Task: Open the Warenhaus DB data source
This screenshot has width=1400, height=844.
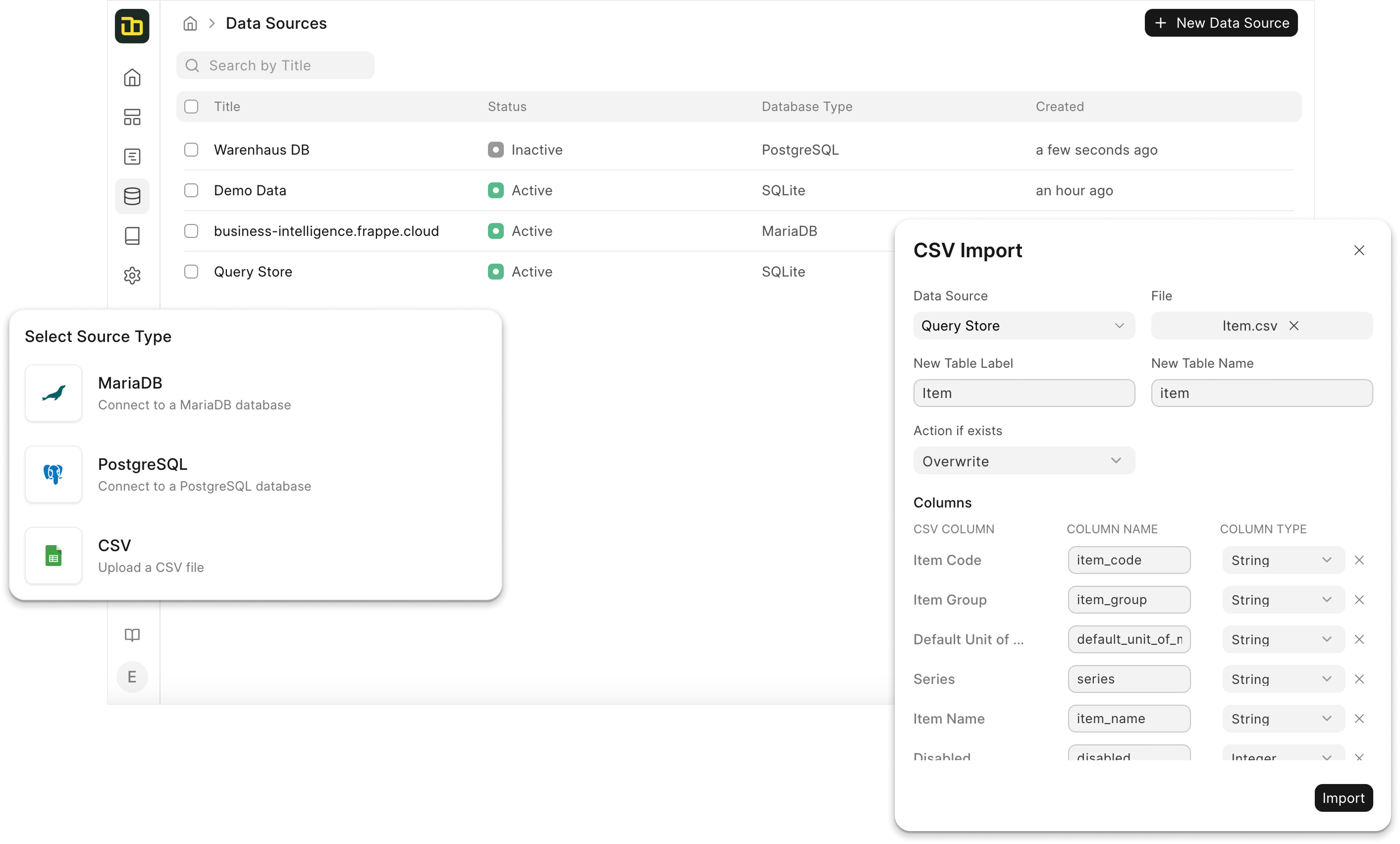Action: [x=262, y=150]
